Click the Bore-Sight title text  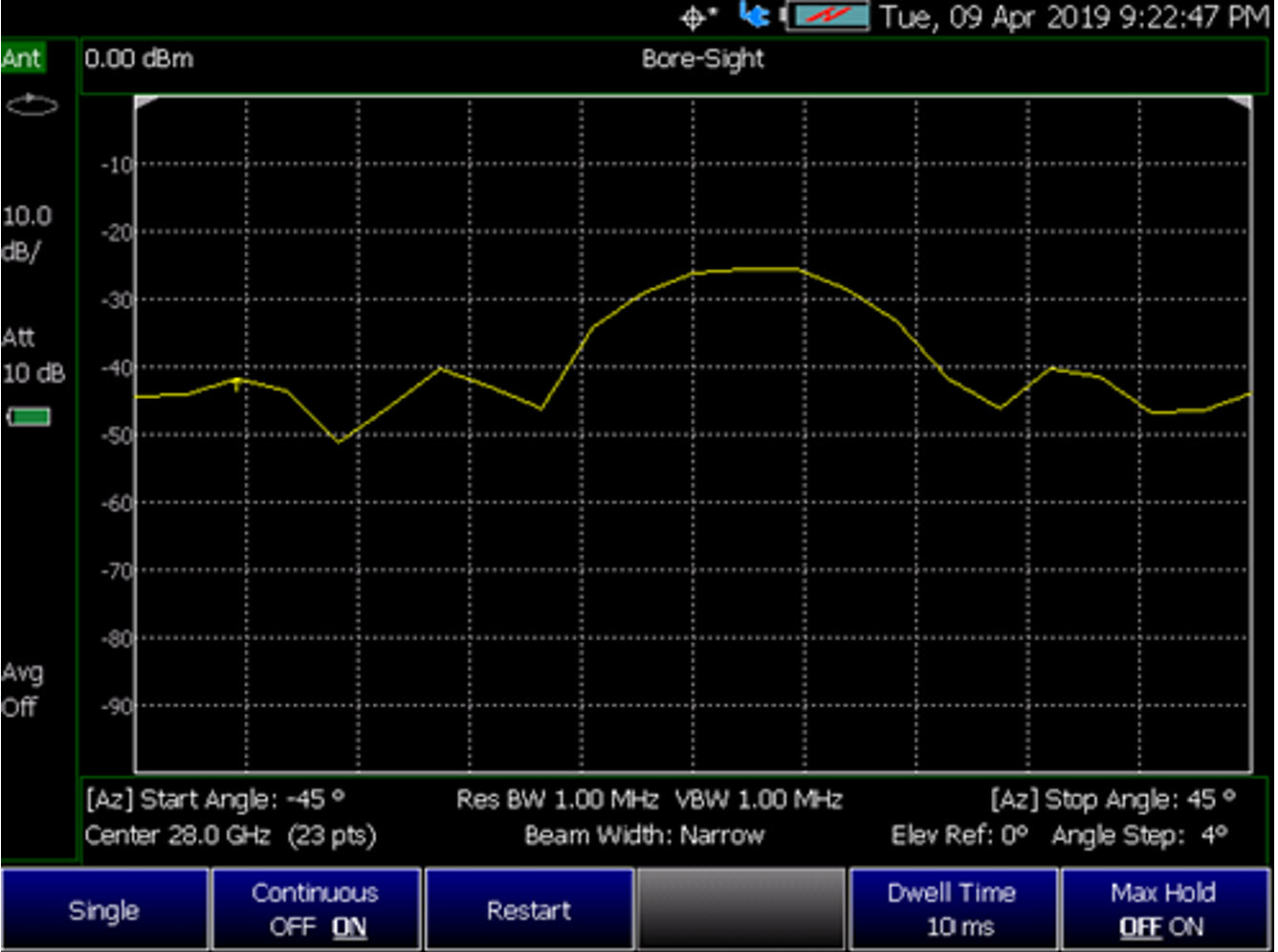pyautogui.click(x=703, y=59)
